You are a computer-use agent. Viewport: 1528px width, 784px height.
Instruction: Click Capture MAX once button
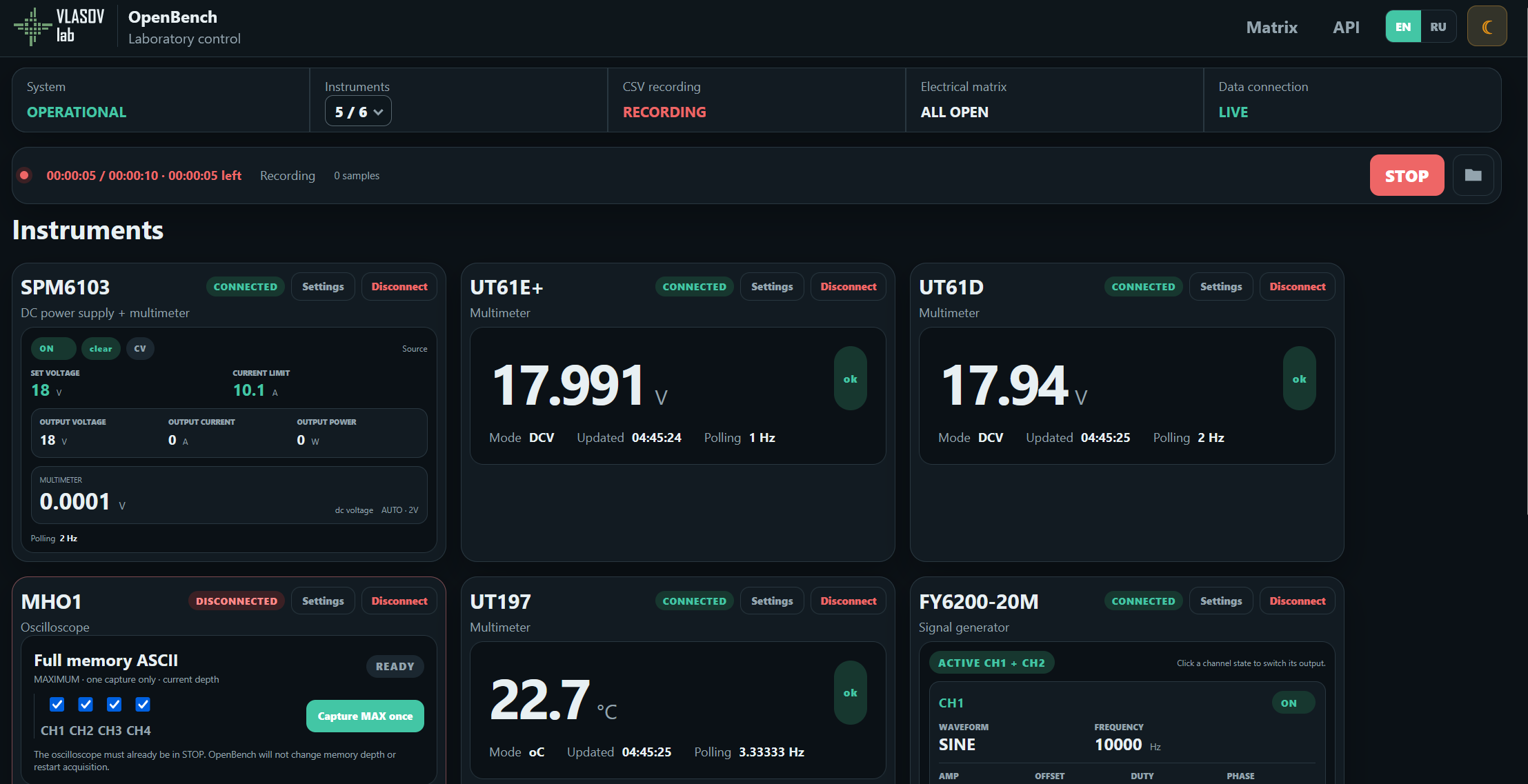click(365, 716)
